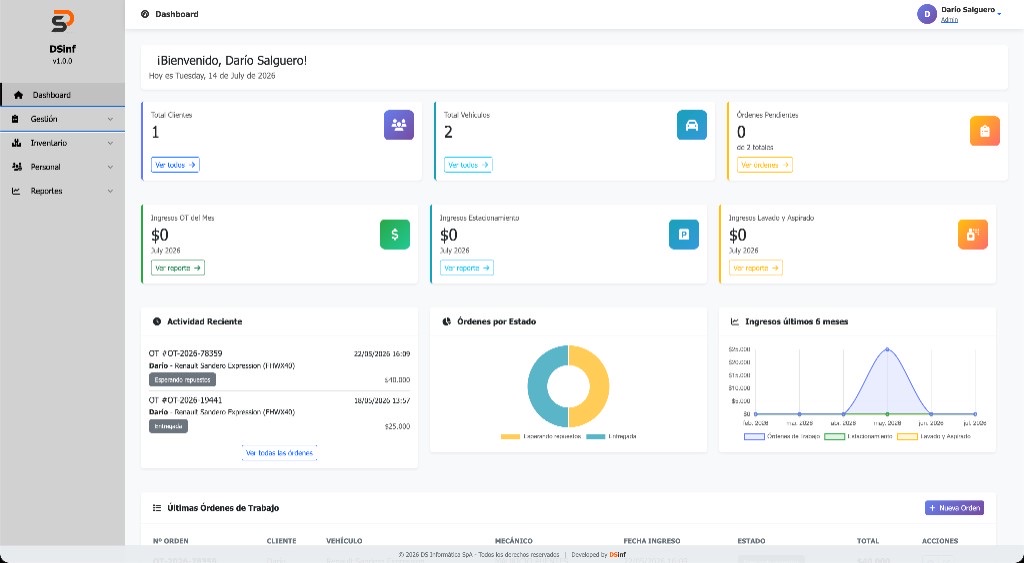The image size is (1024, 563).
Task: Click the DSinf link in footer
Action: (x=617, y=555)
